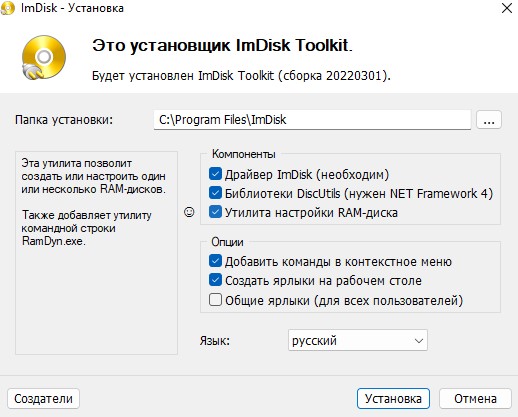This screenshot has width=518, height=417.
Task: Toggle Утилита настройки RAM-диска checkbox
Action: click(215, 212)
